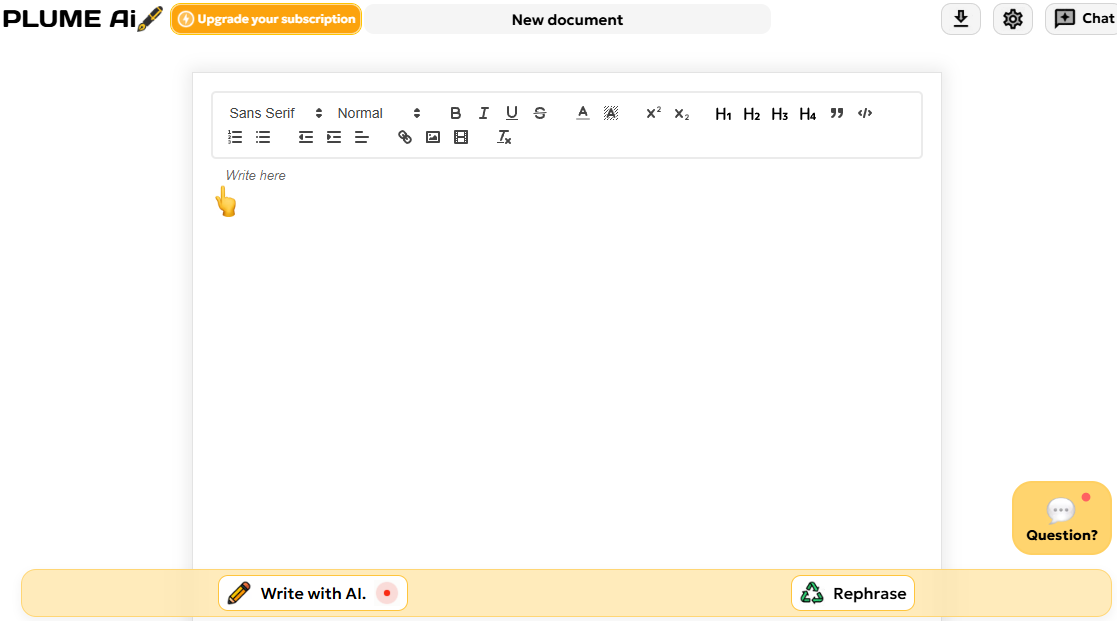Screen dimensions: 1117x621
Task: Open the Sans Serif font dropdown
Action: pos(276,113)
